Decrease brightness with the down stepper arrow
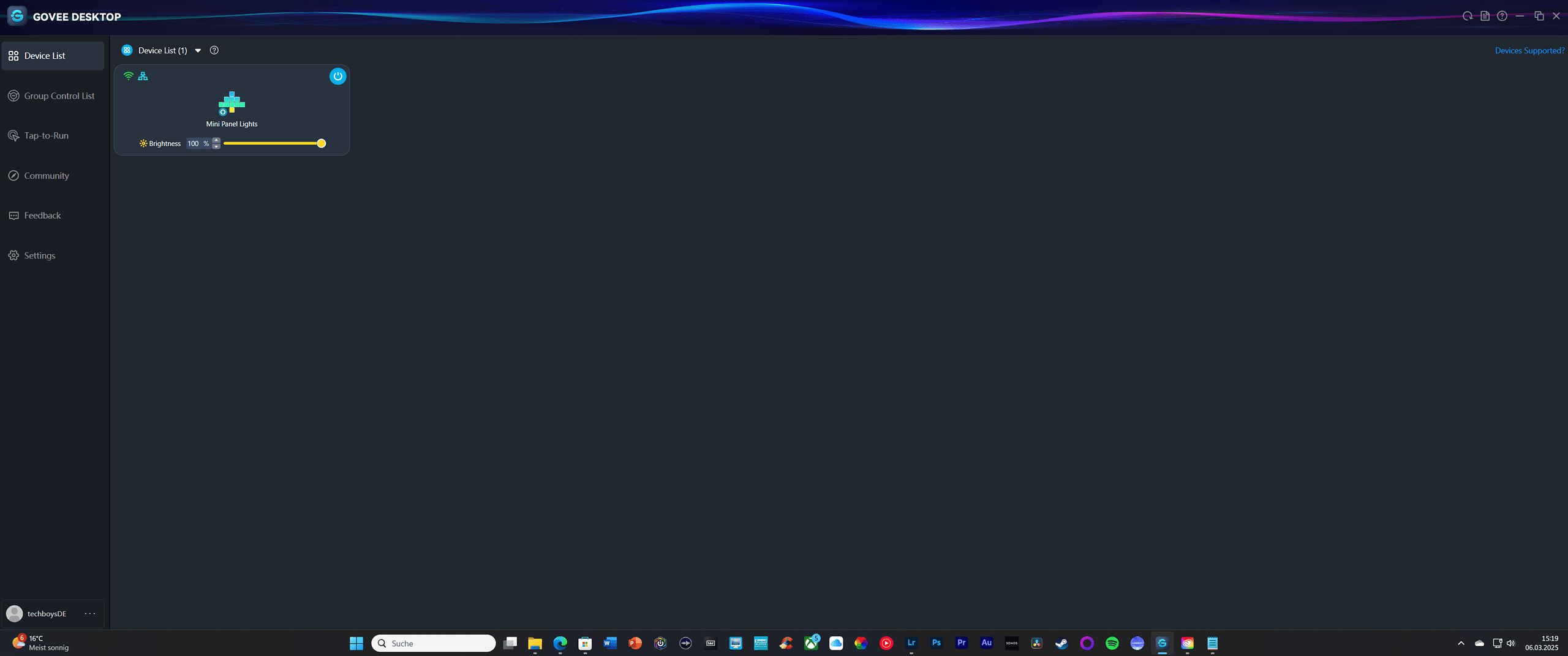 [x=216, y=146]
